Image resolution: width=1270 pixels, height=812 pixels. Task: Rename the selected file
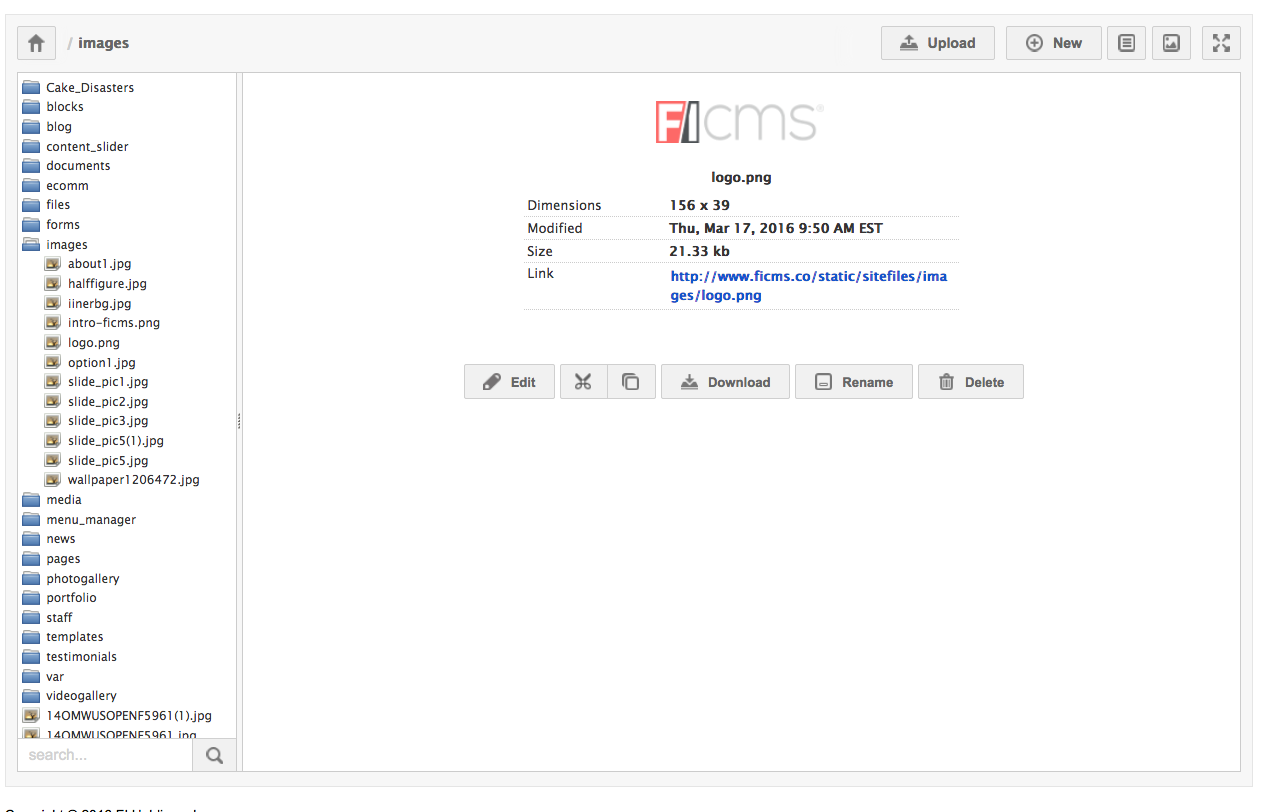click(x=854, y=382)
